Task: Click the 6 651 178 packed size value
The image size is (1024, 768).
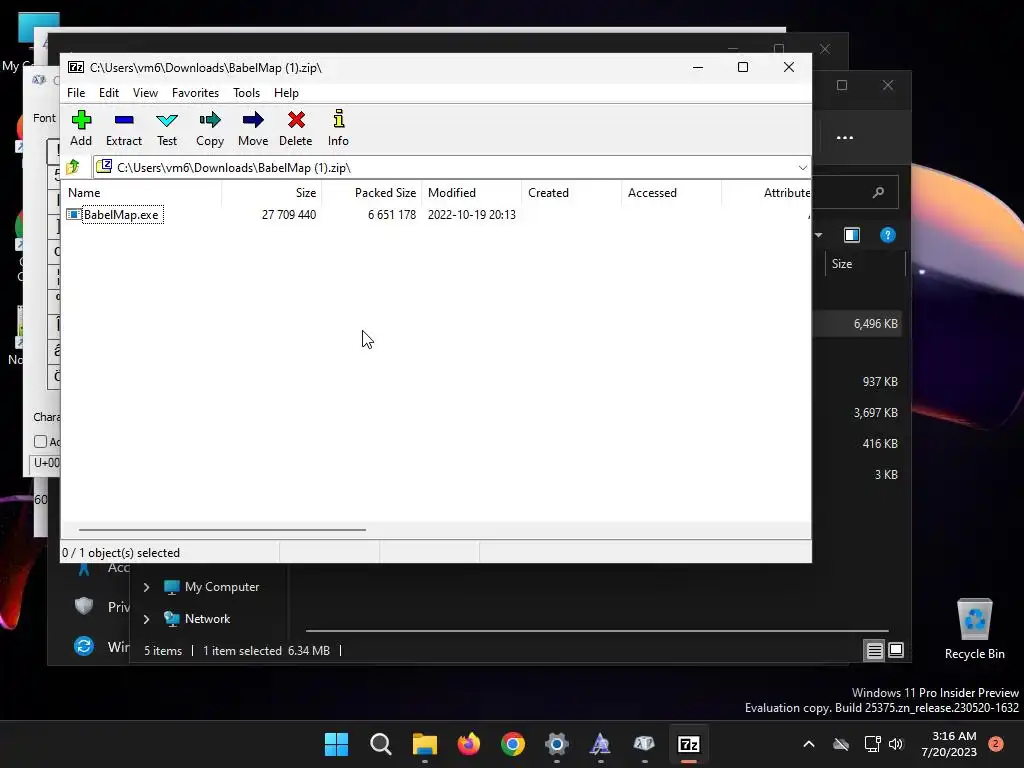Action: [392, 215]
